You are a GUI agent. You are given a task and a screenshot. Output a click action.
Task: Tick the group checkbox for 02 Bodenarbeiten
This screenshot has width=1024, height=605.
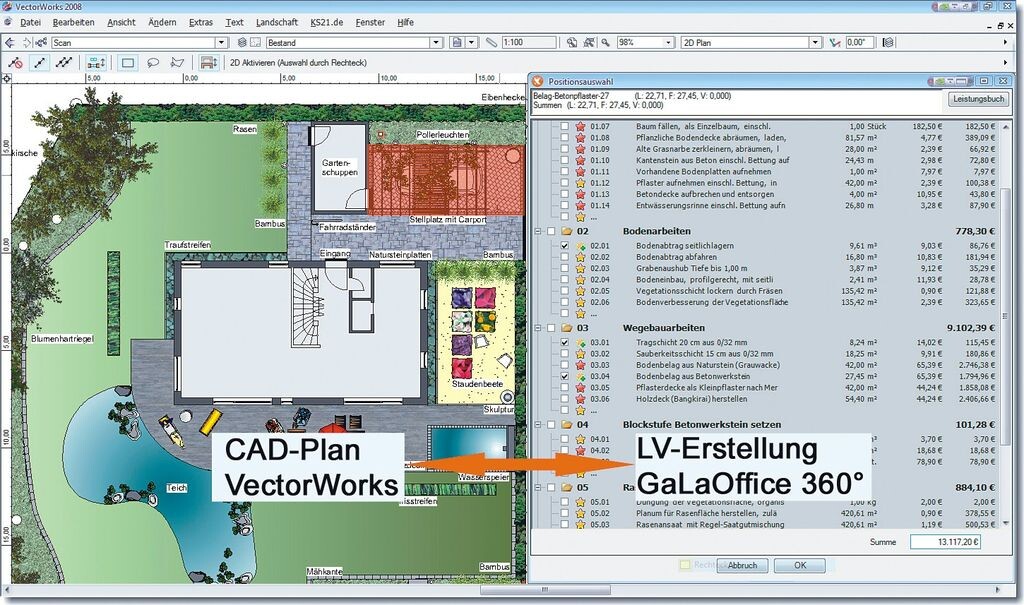(552, 231)
